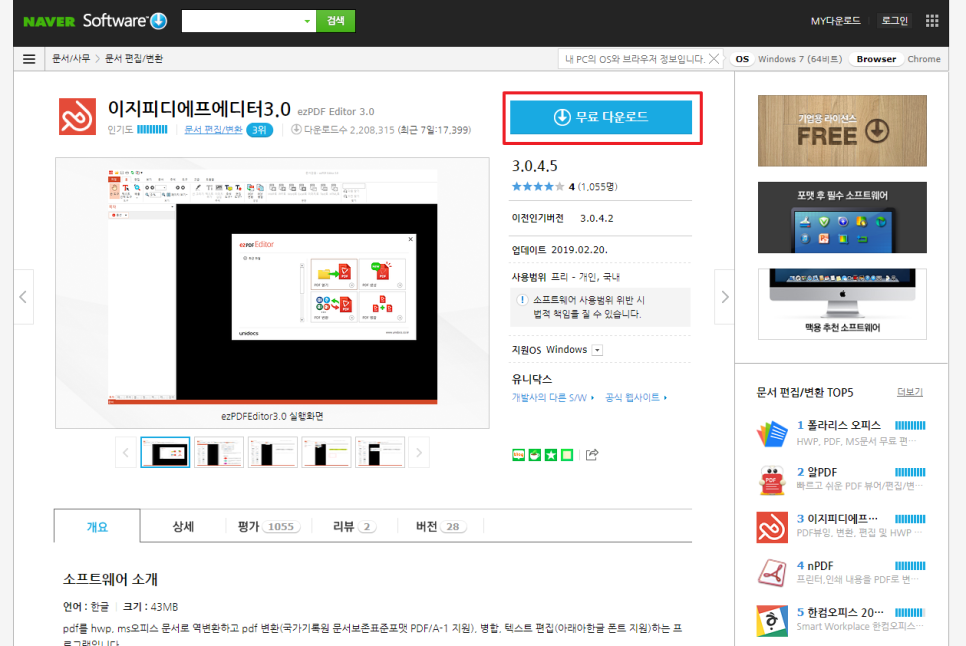Viewport: 966px width, 646px height.
Task: Open the apps grid icon in header
Action: [932, 21]
